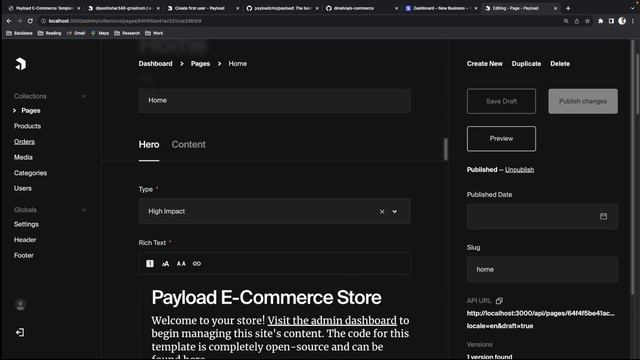Close the 'Create first user - Payload' tab

click(238, 8)
